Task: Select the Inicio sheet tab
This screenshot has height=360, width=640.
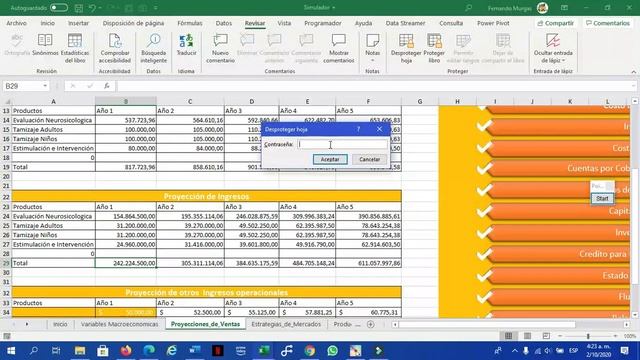Action: [60, 324]
